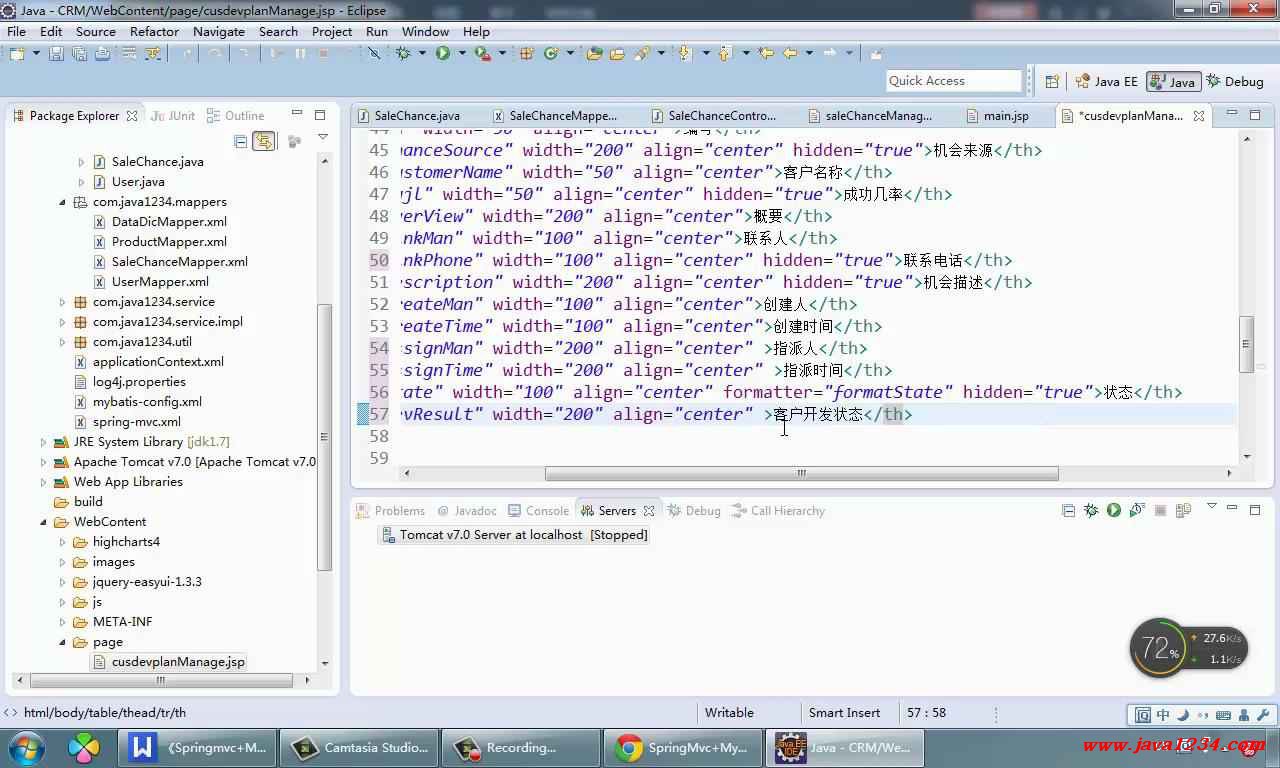Click the Save toolbar icon
Image resolution: width=1280 pixels, height=768 pixels.
(x=56, y=53)
